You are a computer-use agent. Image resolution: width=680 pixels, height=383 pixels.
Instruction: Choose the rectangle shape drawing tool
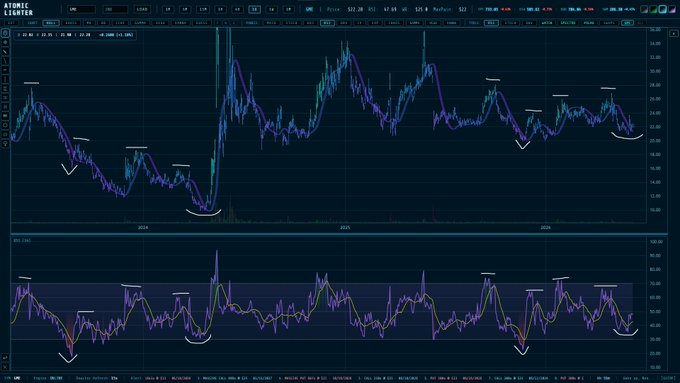(5, 134)
